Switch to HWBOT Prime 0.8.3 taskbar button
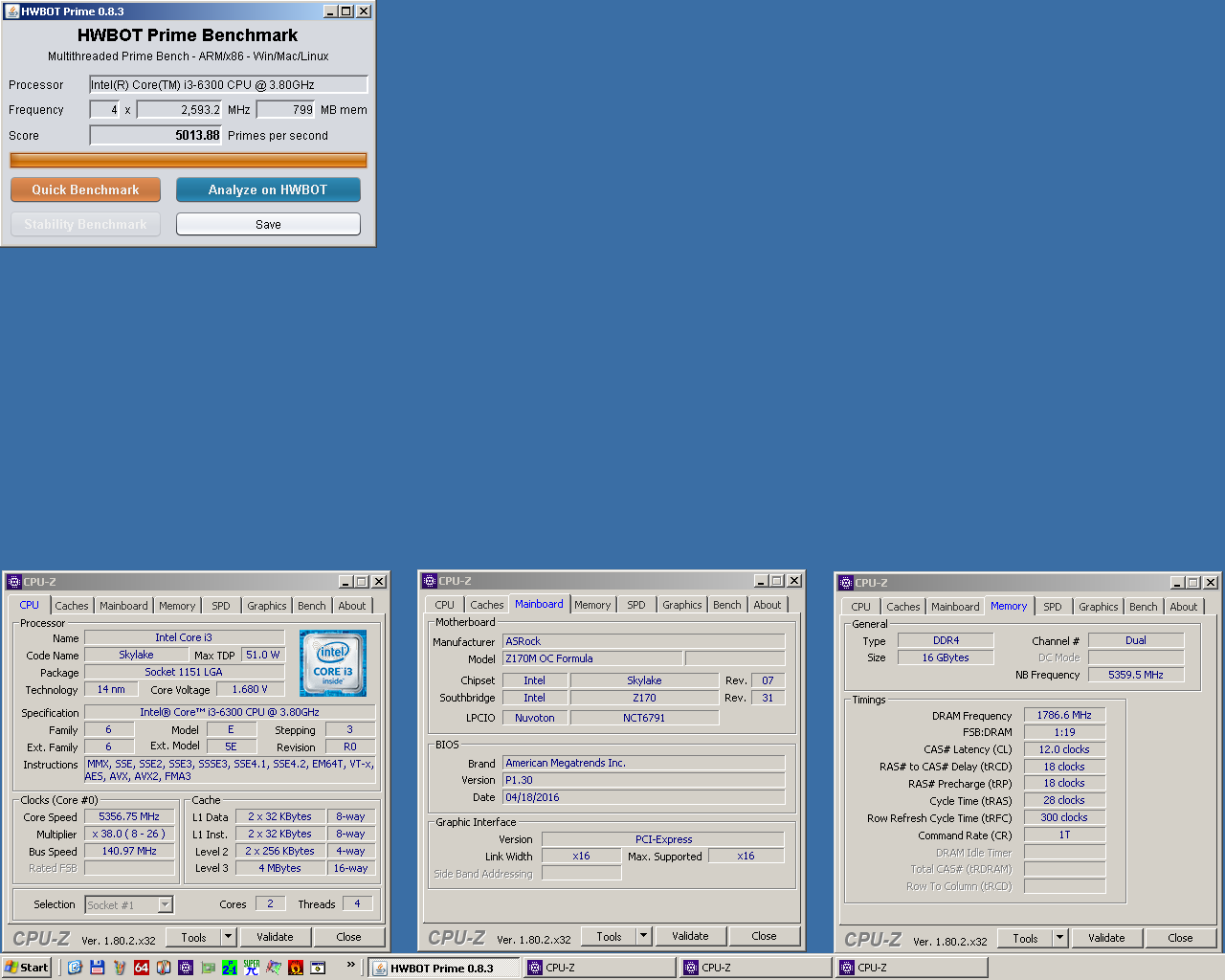The height and width of the screenshot is (980, 1225). 445,968
